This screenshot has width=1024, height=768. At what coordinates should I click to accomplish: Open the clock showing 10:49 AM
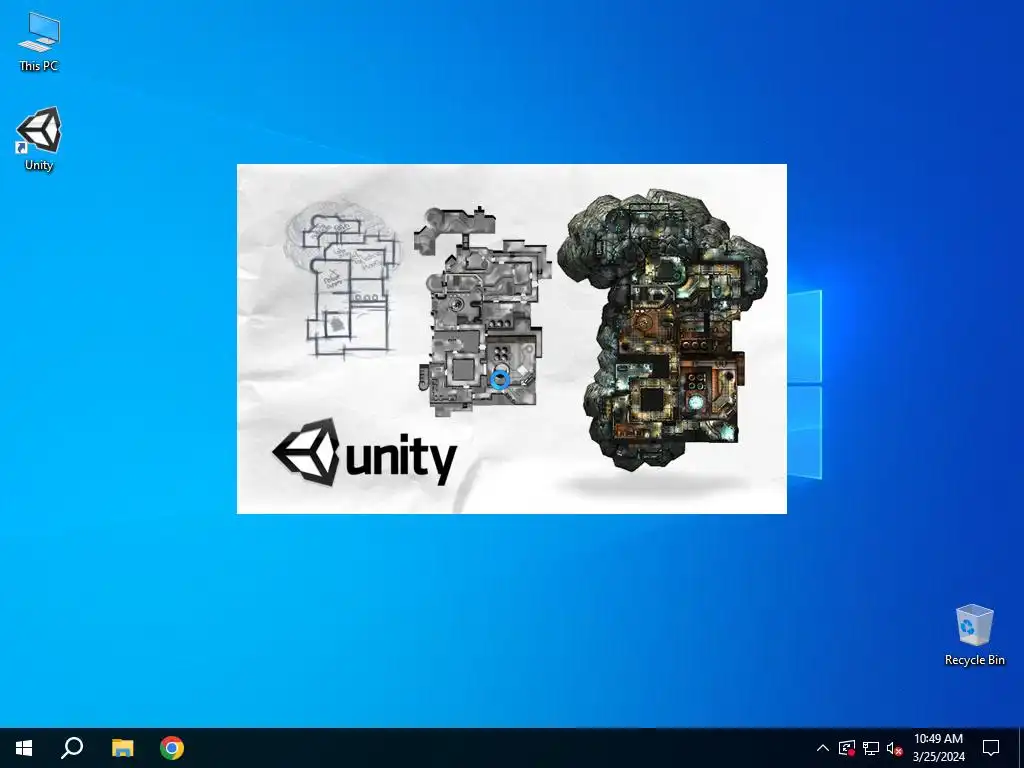[938, 748]
